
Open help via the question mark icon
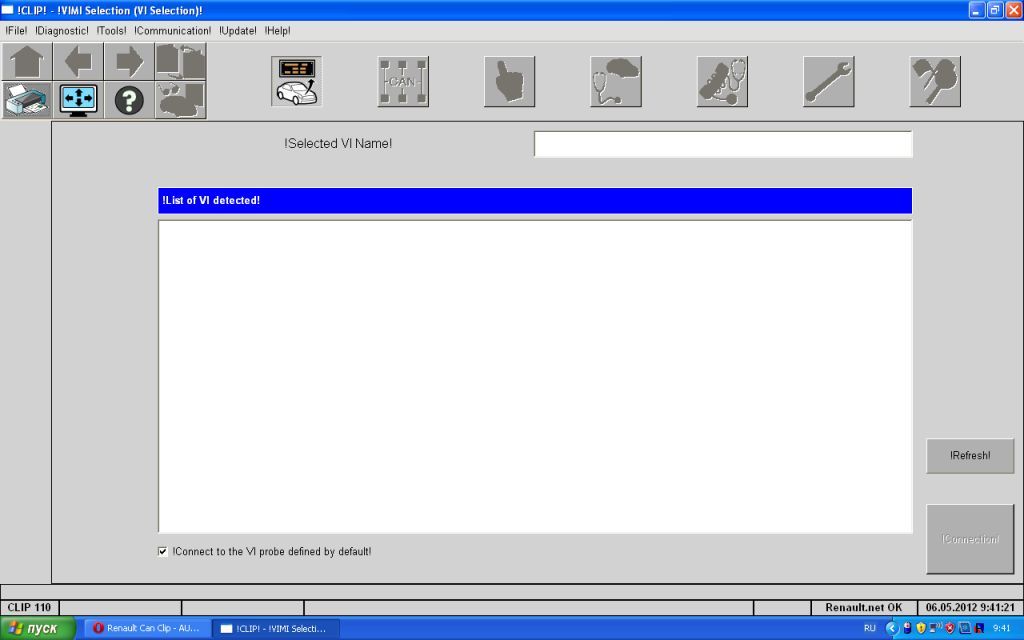point(129,100)
